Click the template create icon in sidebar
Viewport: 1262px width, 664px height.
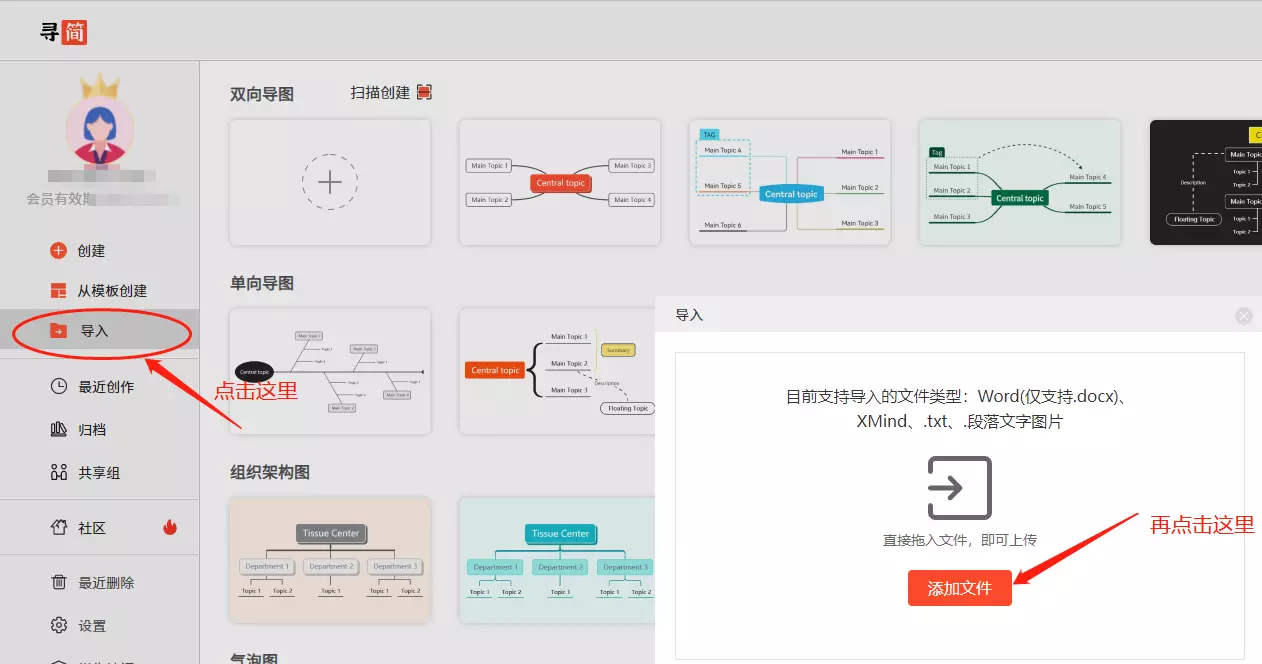click(58, 291)
